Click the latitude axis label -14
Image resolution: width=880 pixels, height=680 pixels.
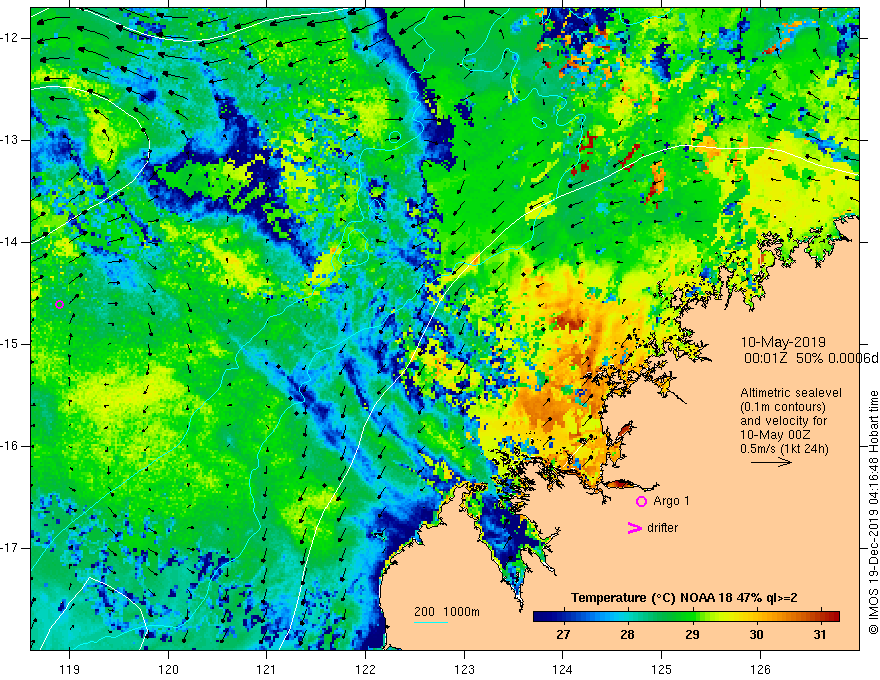pos(10,242)
